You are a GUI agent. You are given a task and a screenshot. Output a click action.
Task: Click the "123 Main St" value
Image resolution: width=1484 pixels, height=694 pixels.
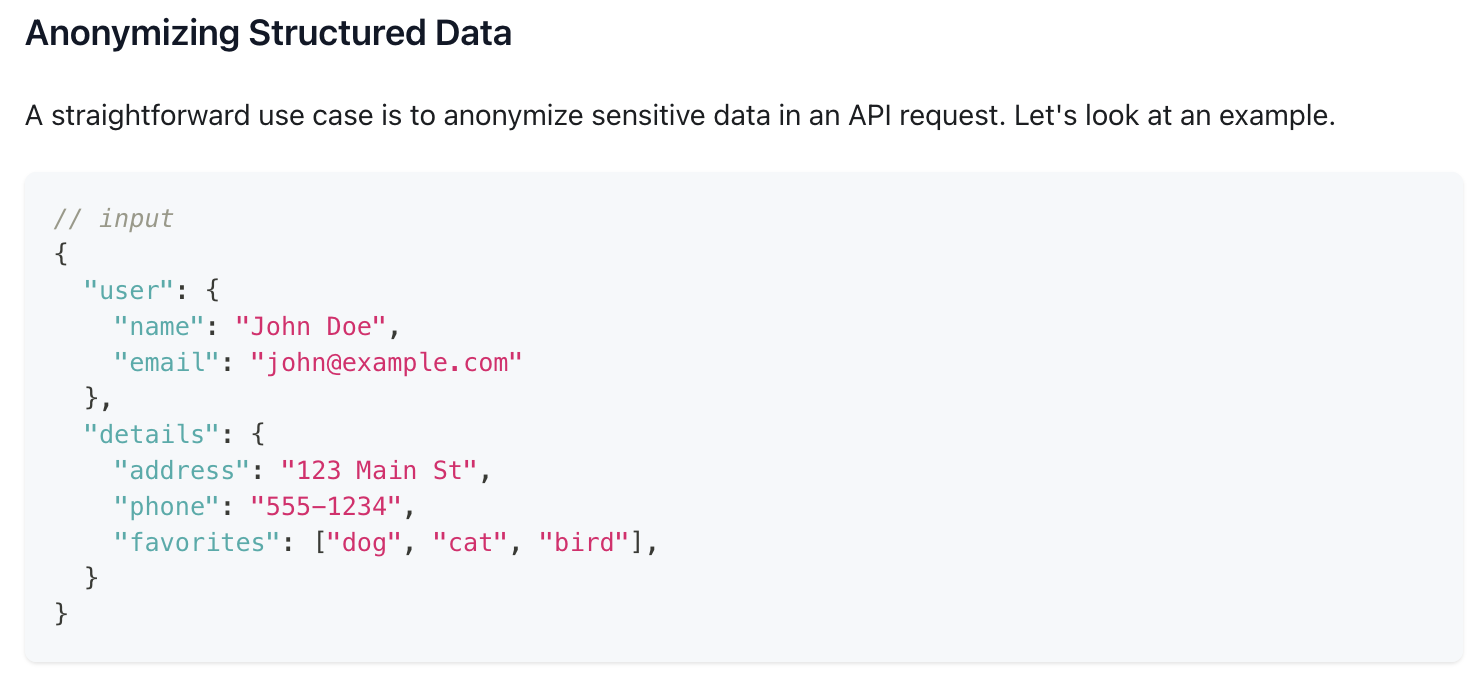(379, 471)
